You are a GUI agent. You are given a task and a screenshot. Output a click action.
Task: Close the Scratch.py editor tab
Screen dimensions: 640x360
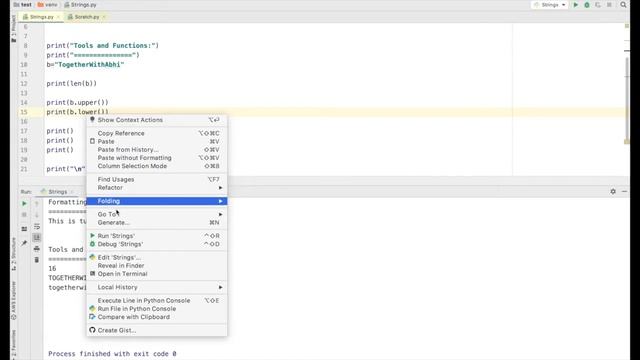tap(104, 17)
